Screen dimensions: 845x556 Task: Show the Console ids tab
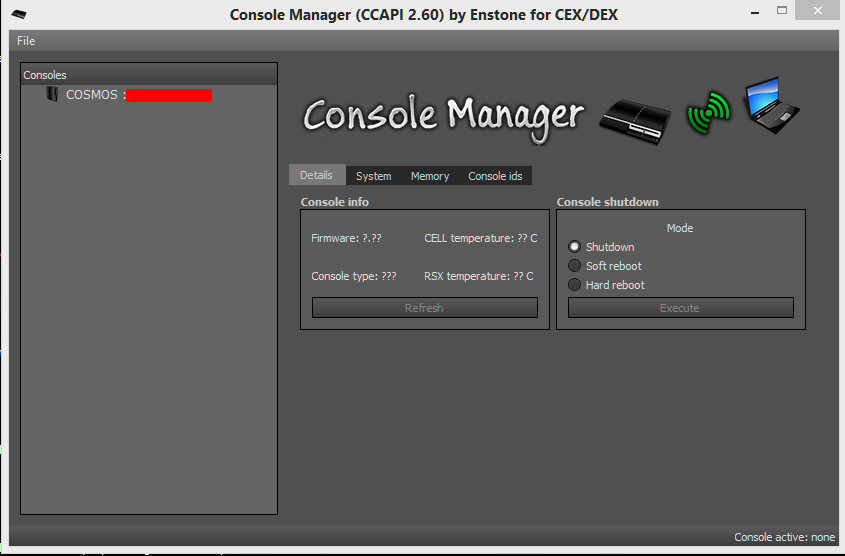point(495,176)
